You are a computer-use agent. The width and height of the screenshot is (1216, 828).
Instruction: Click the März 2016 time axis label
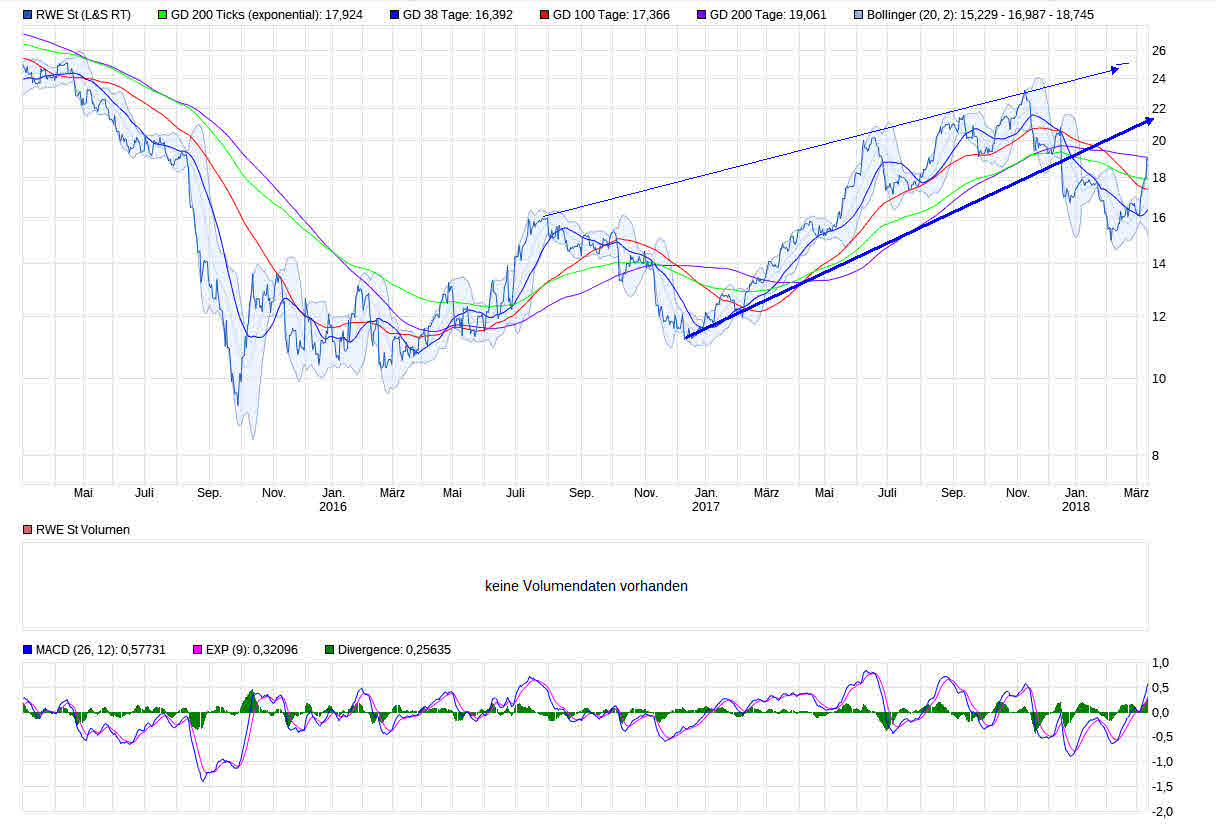(392, 492)
